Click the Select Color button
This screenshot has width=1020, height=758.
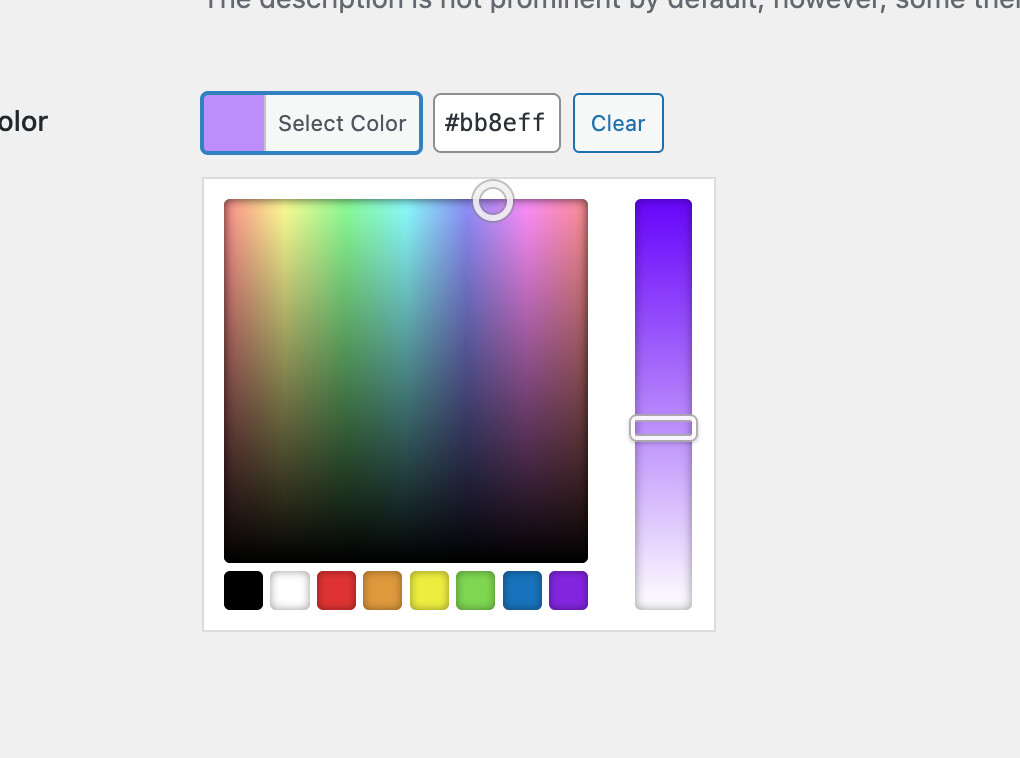pos(342,124)
